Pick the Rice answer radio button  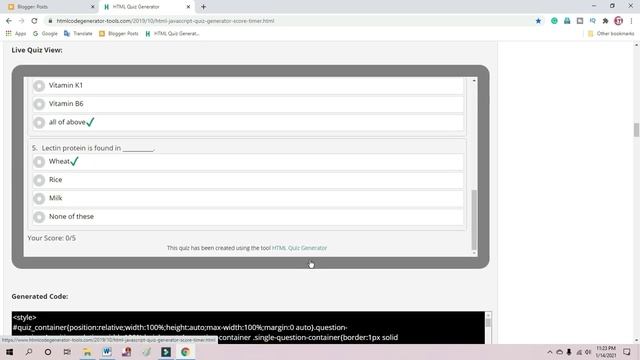39,180
